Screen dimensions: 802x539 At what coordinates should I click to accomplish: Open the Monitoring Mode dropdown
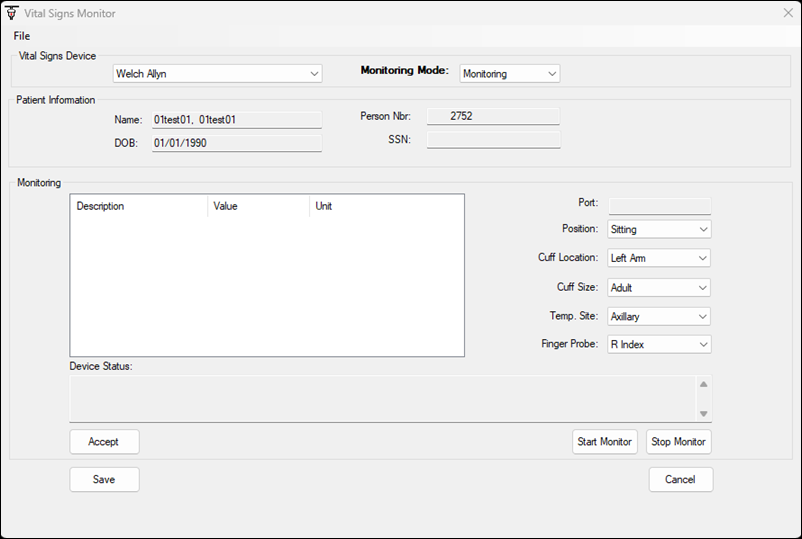[x=509, y=74]
